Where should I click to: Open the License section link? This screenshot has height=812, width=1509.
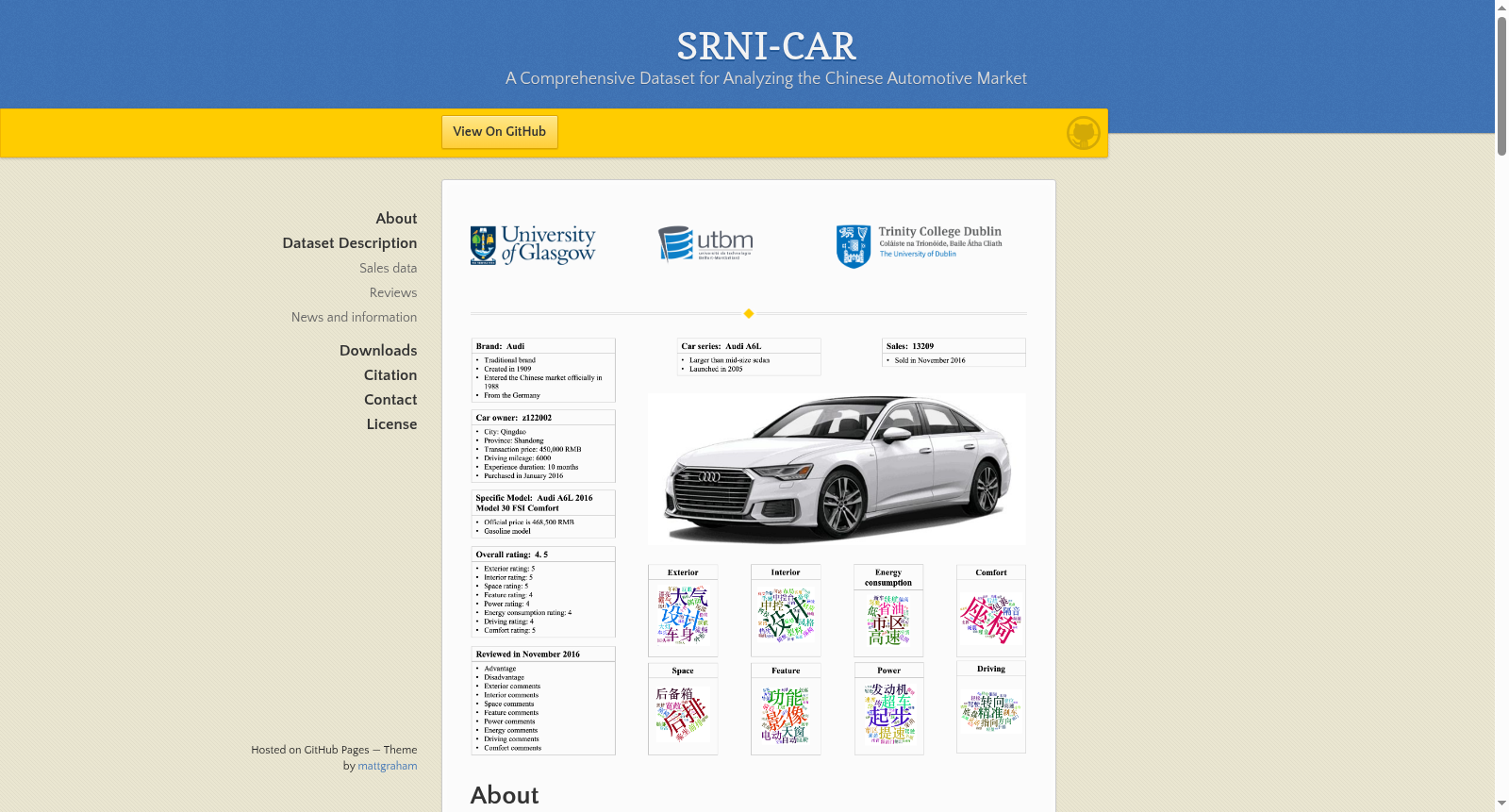click(x=391, y=424)
